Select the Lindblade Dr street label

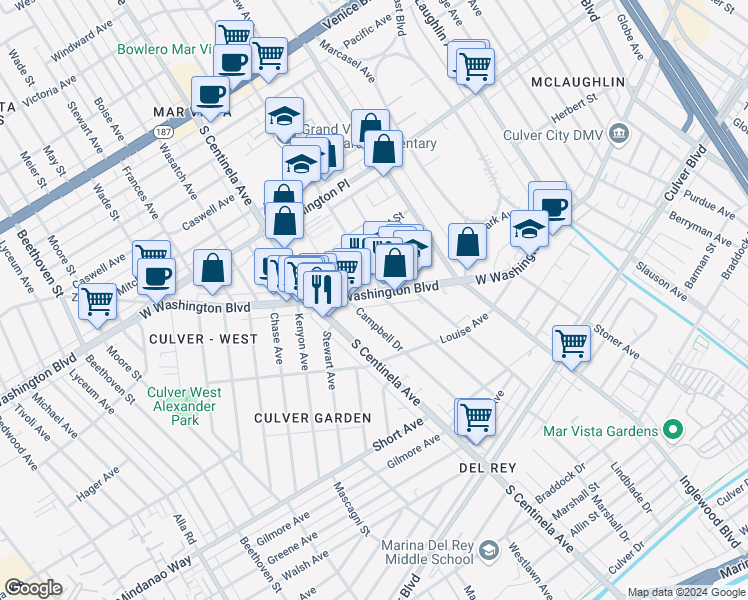631,487
